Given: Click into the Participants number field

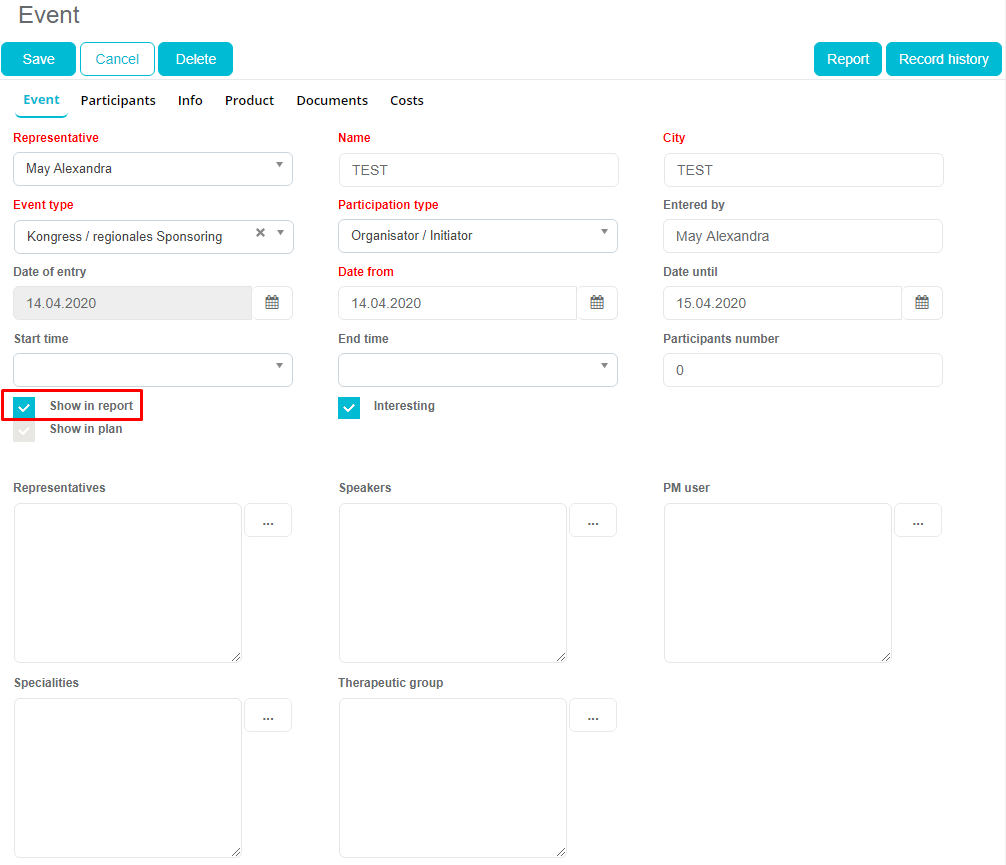Looking at the screenshot, I should (x=803, y=370).
